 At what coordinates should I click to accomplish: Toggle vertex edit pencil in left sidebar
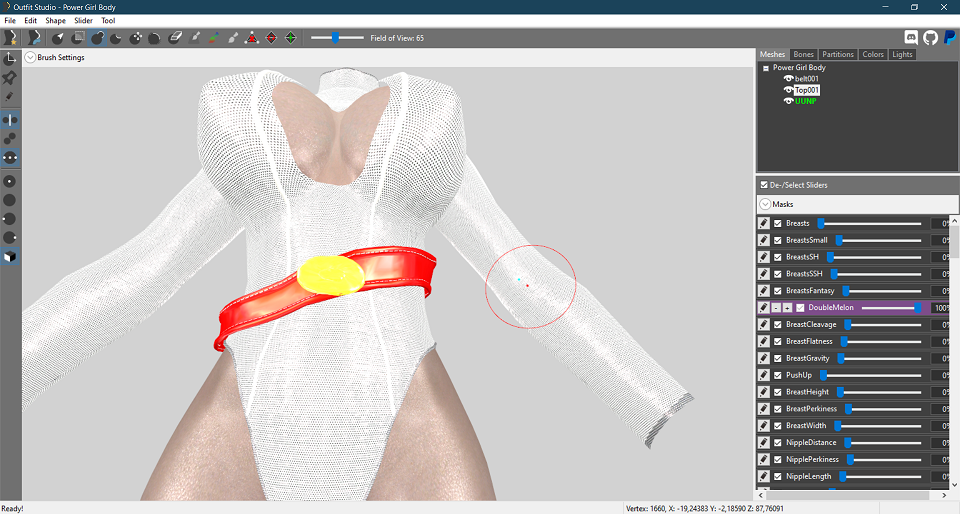coord(10,97)
